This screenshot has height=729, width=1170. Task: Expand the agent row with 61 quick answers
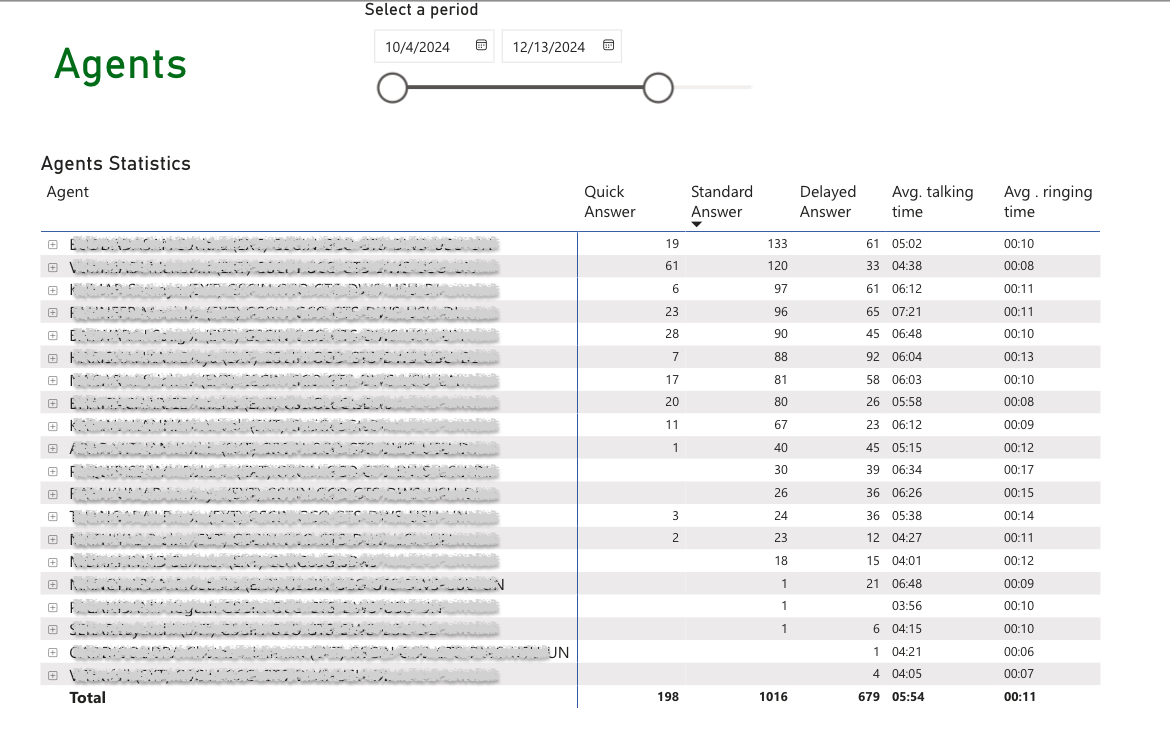point(52,267)
